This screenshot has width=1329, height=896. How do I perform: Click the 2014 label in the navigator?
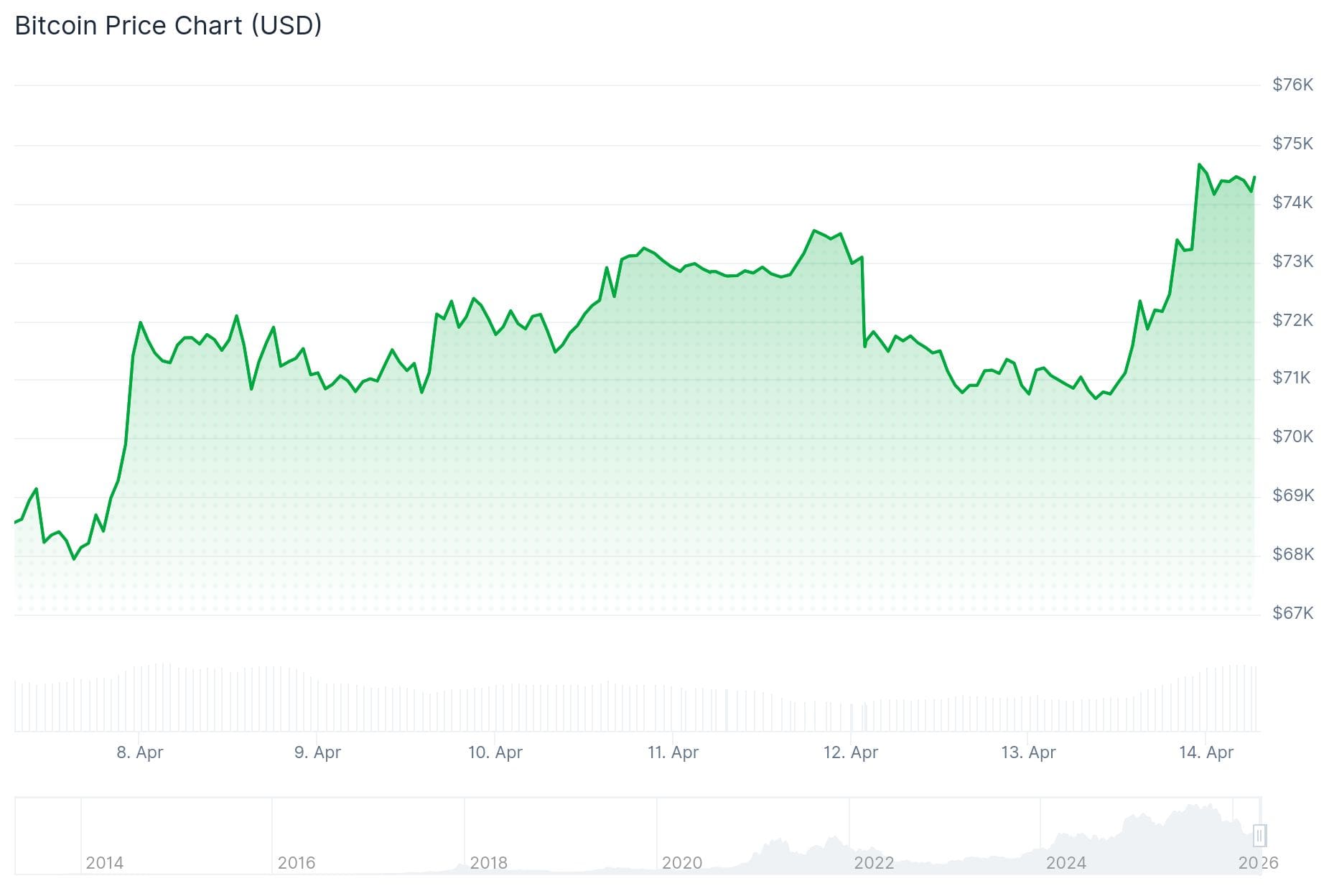tap(105, 862)
